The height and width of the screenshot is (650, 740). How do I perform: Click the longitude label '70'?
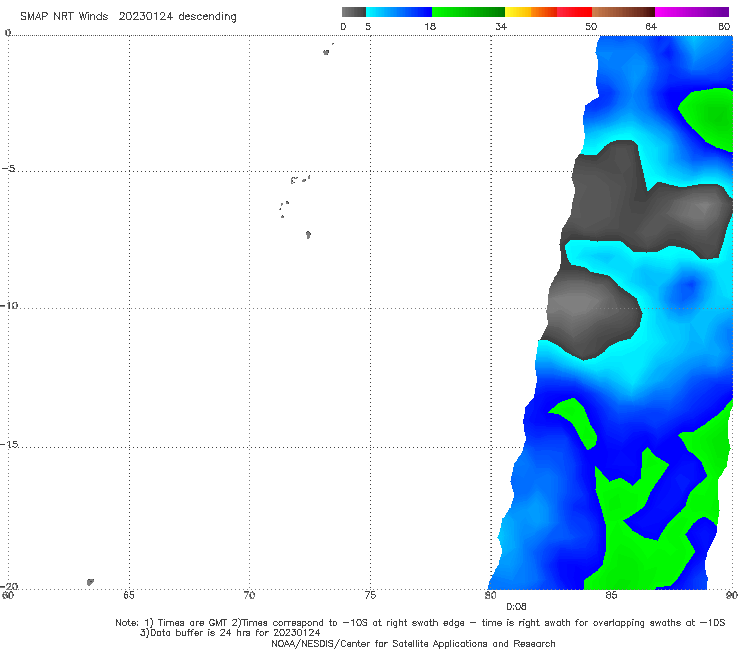[249, 595]
